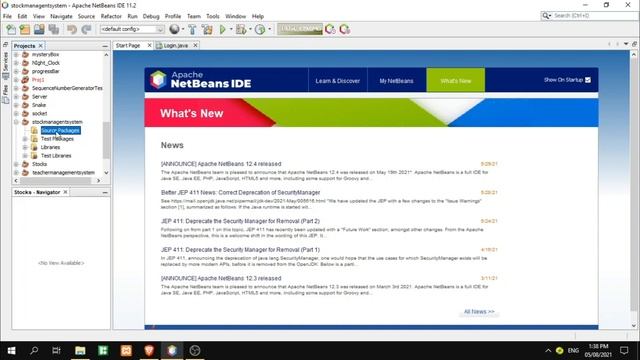Viewport: 640px width, 360px height.
Task: Close the Projects panel tab
Action: [x=40, y=46]
